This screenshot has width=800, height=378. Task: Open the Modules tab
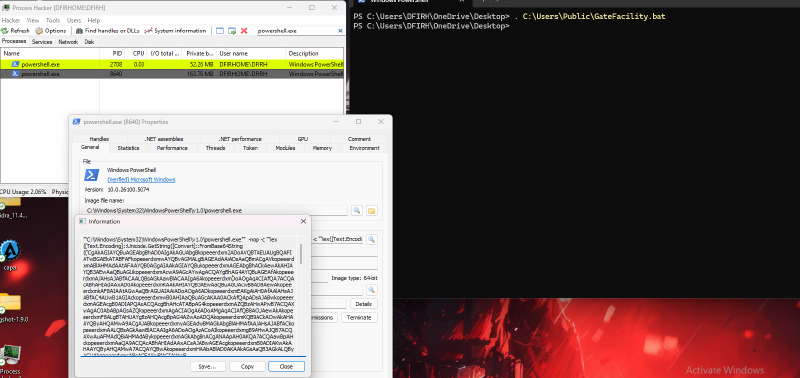tap(285, 148)
